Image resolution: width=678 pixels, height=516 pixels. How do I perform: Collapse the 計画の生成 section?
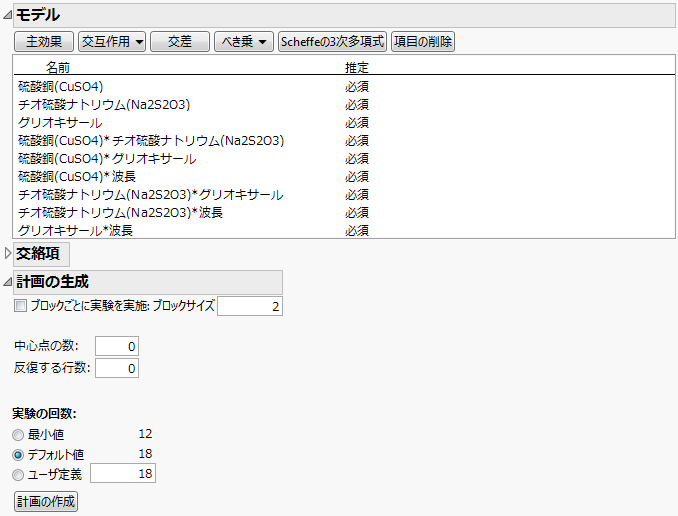(8, 282)
